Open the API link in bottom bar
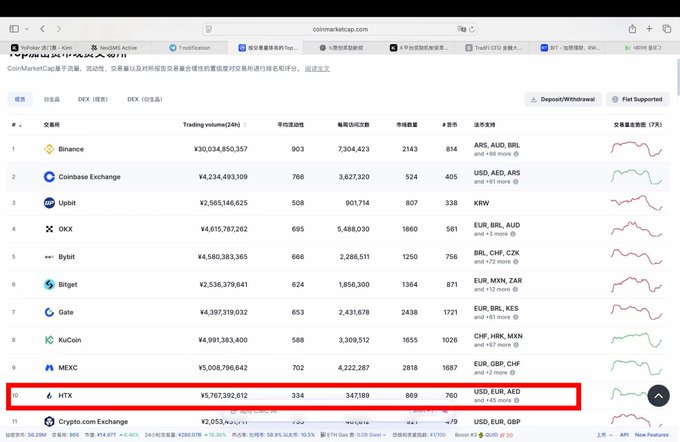 pos(624,435)
